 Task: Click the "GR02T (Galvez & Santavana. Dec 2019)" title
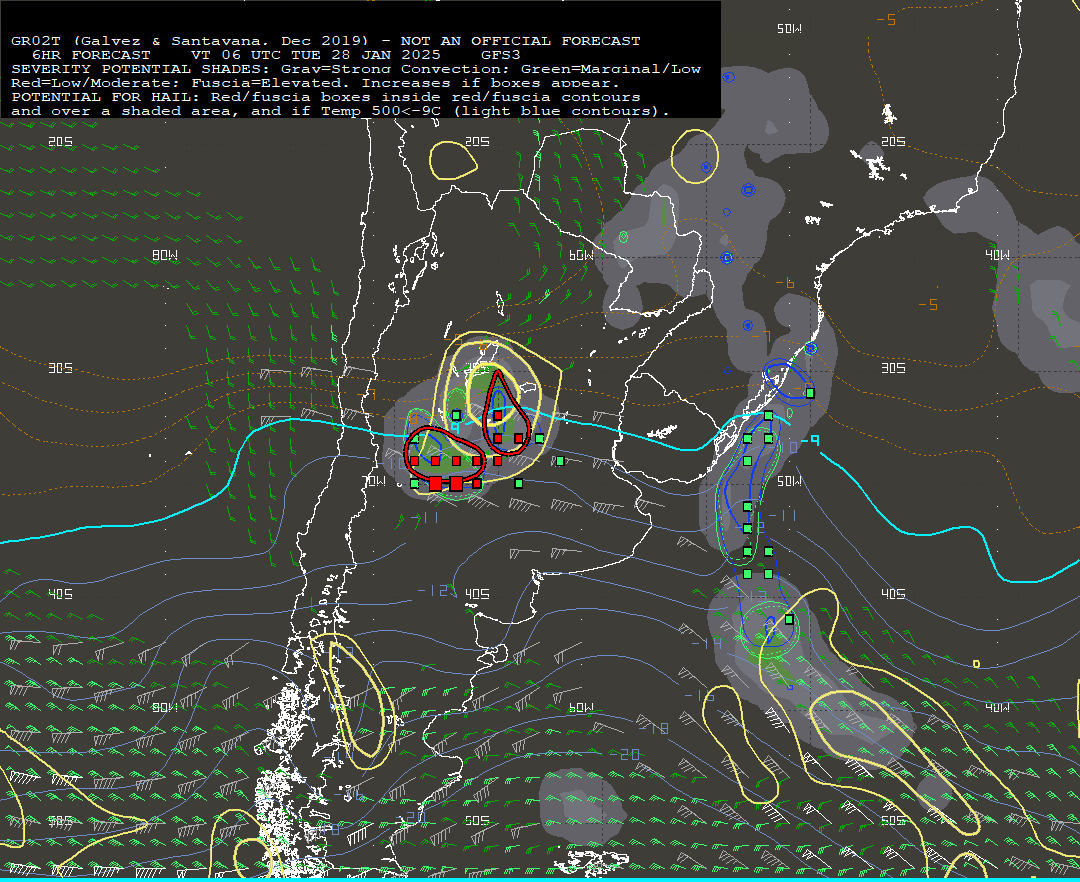tap(189, 41)
